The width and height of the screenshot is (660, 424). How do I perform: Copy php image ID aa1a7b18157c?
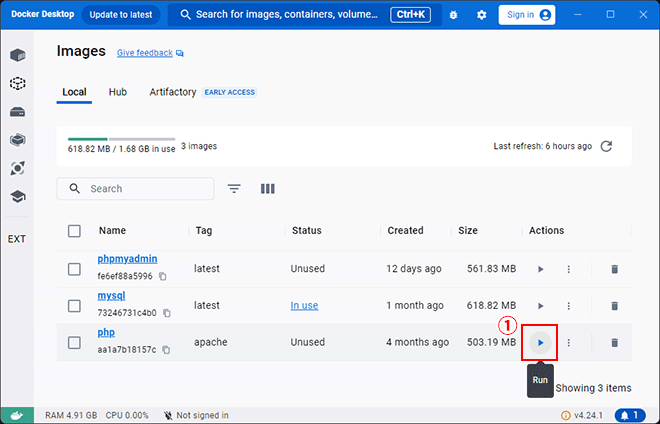pos(166,349)
